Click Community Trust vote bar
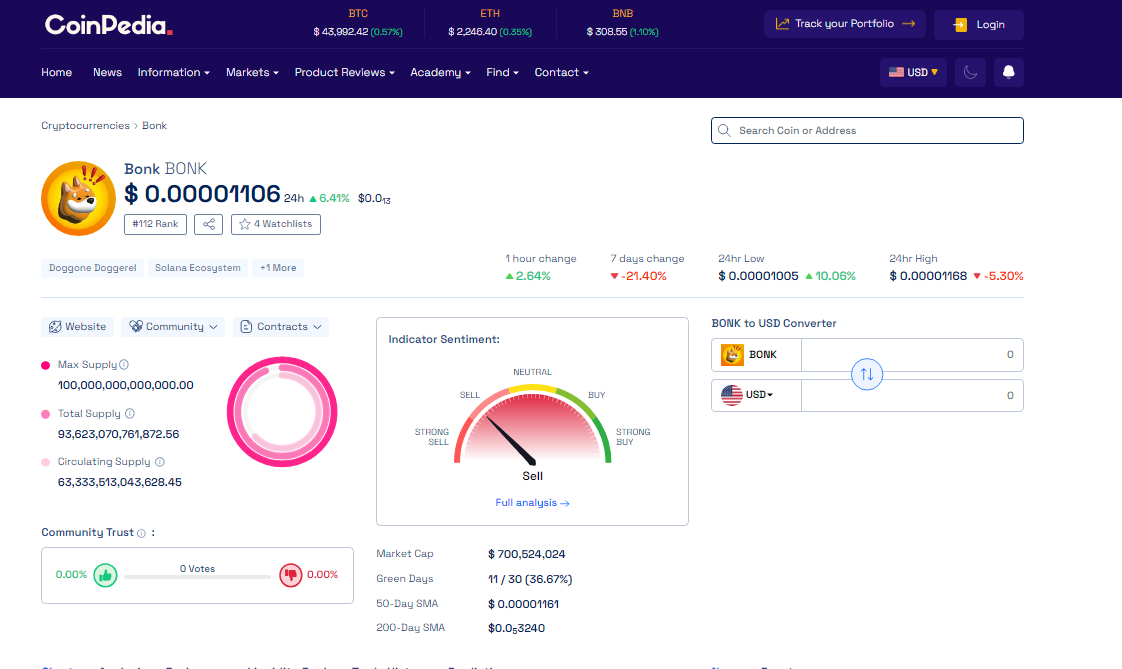Viewport: 1122px width, 669px height. click(x=197, y=577)
